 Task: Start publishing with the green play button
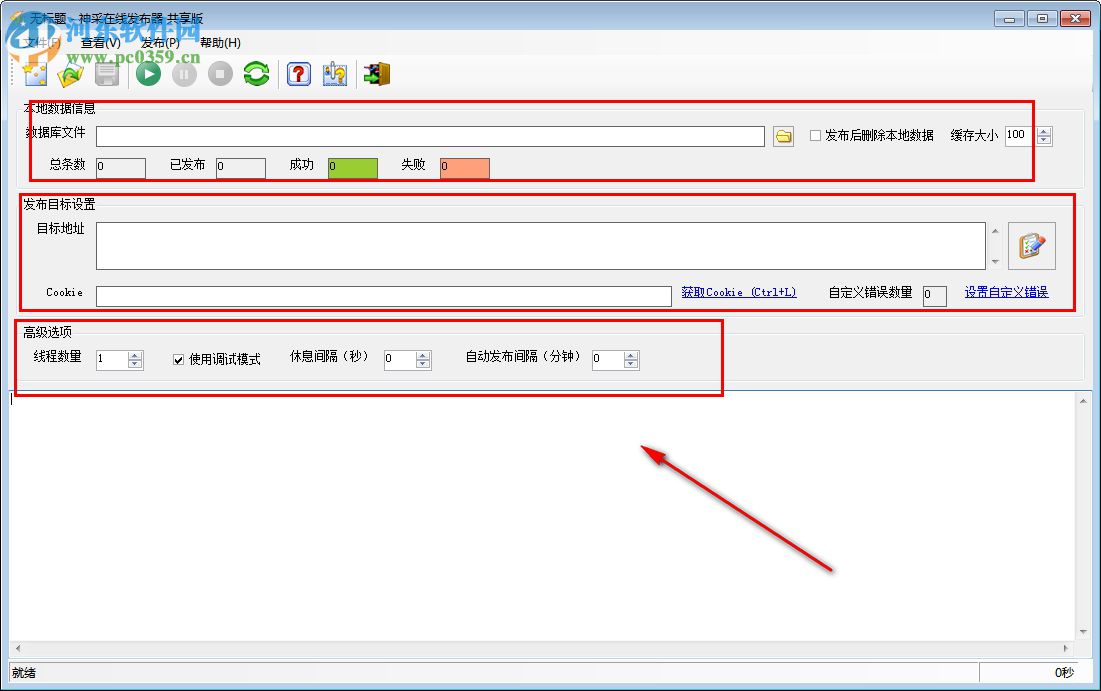pos(148,74)
